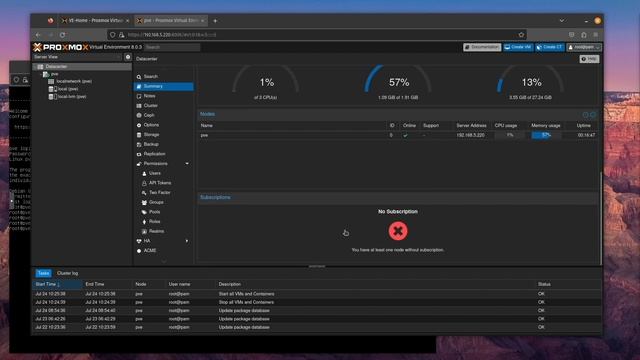Select the Summary menu item

tap(164, 87)
